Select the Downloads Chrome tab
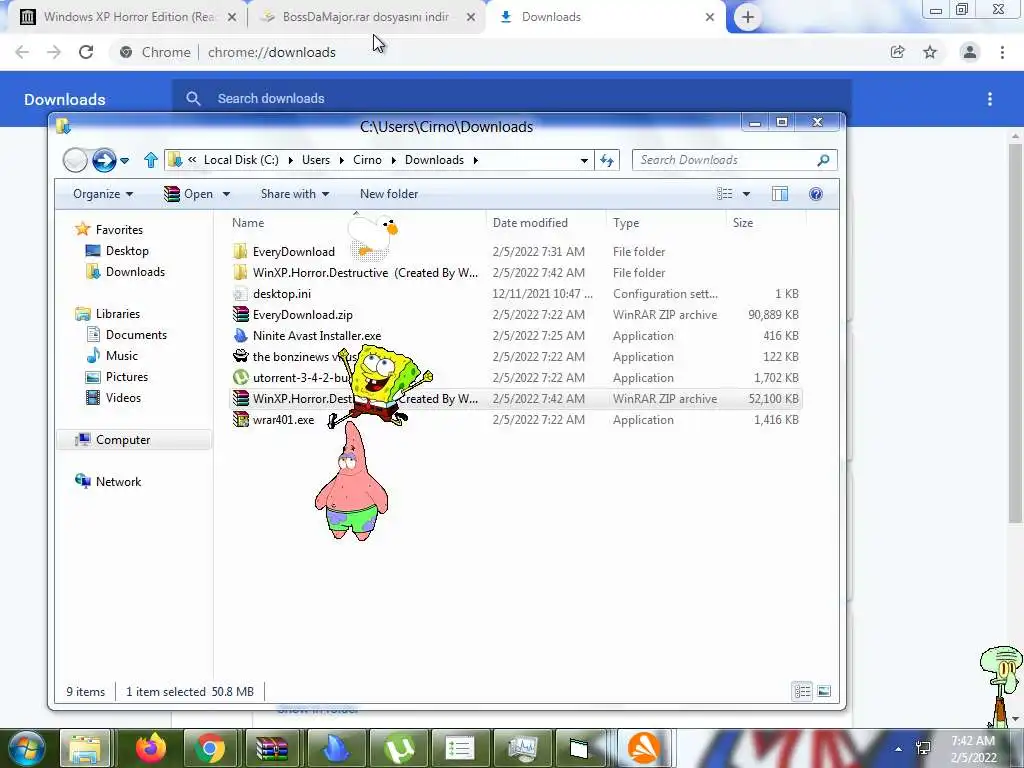Viewport: 1024px width, 768px height. pyautogui.click(x=605, y=17)
